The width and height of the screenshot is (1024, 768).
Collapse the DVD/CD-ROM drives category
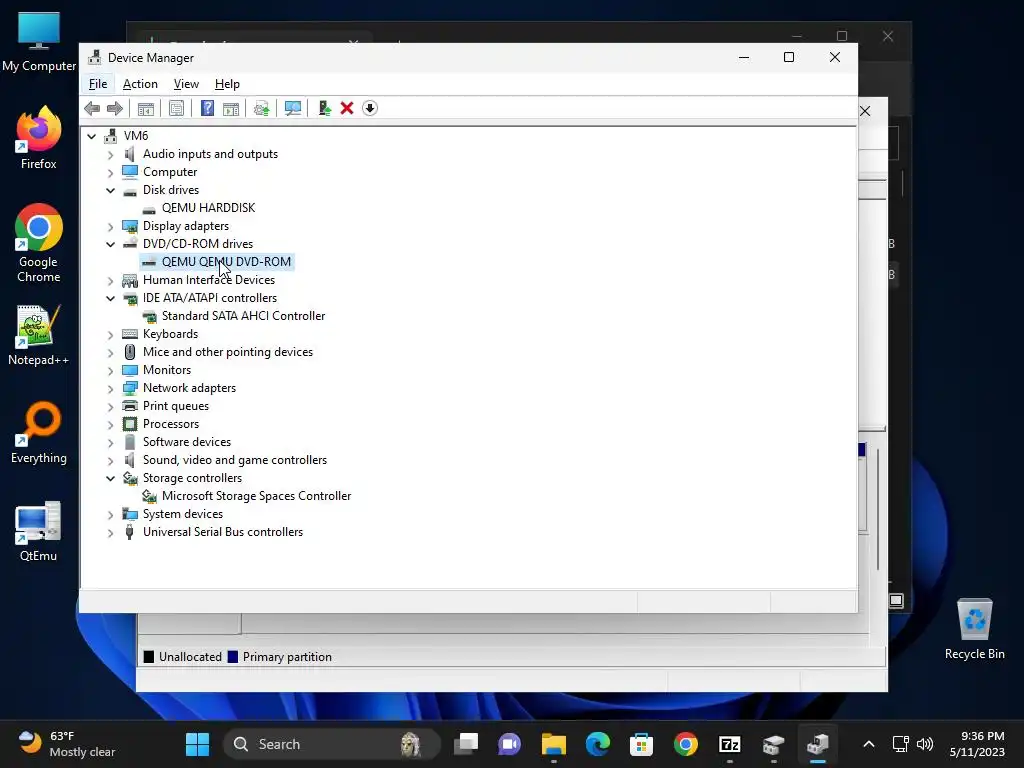pos(110,244)
